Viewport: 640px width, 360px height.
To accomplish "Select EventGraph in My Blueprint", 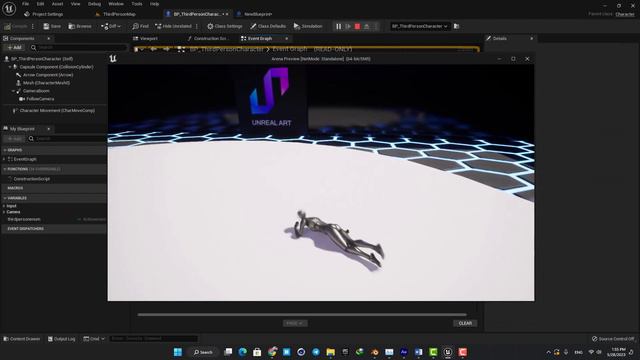I will click(25, 159).
